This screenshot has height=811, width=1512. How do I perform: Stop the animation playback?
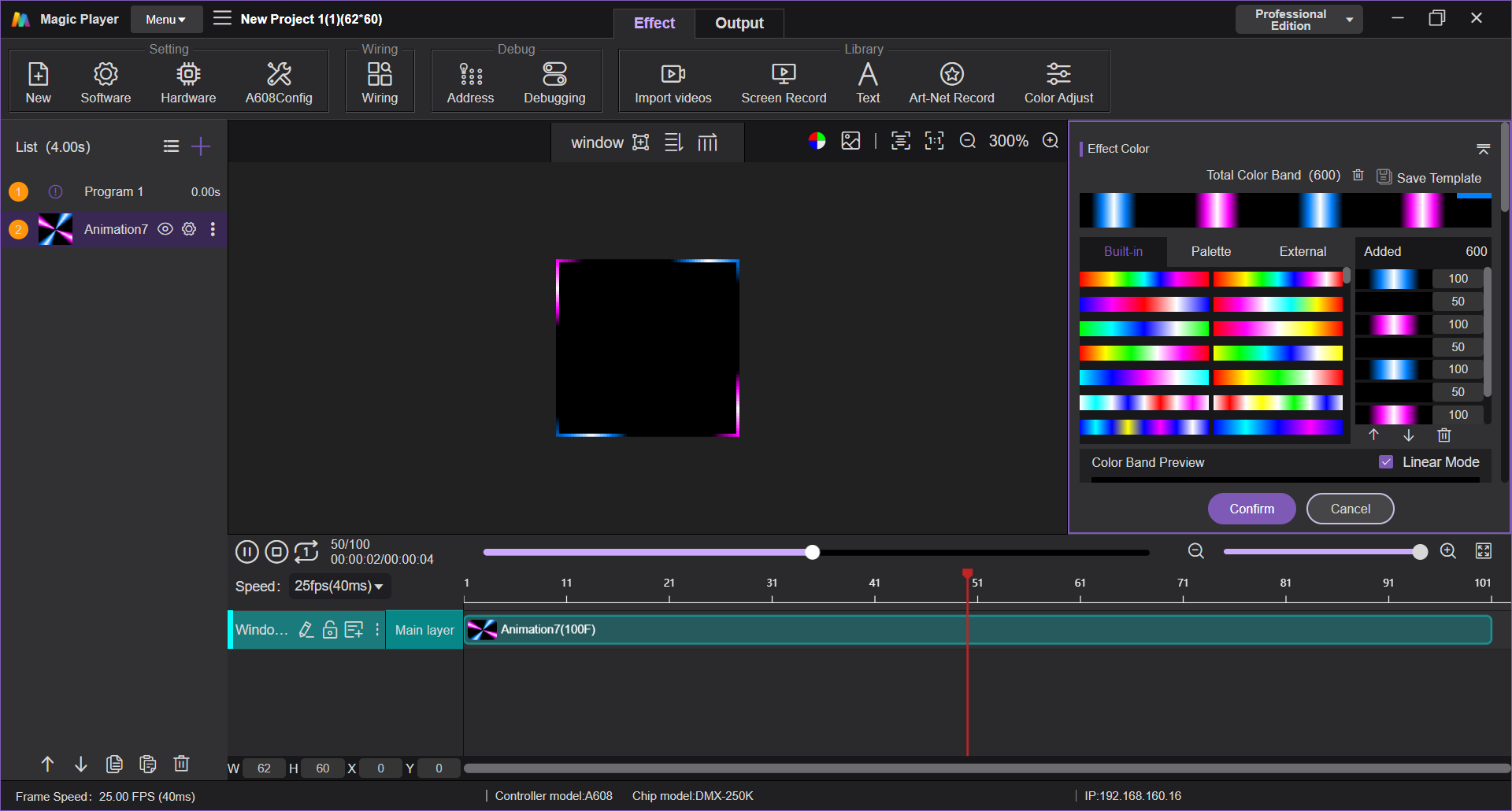276,552
